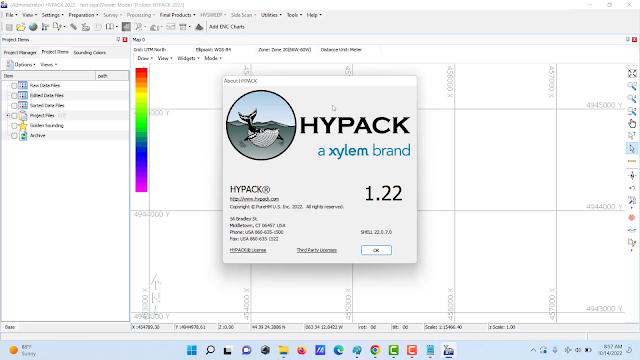Click the undo arrow in map tools

point(632,188)
